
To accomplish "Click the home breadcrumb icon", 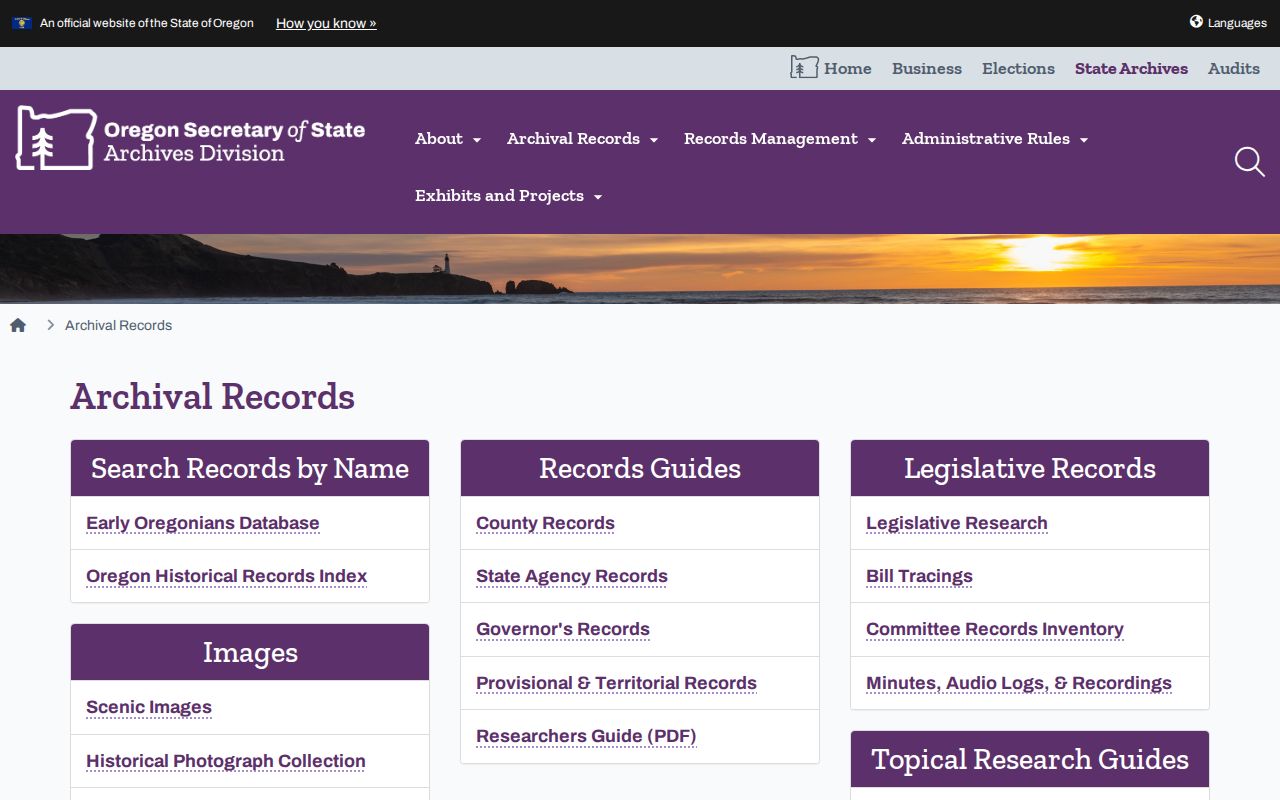I will 18,325.
